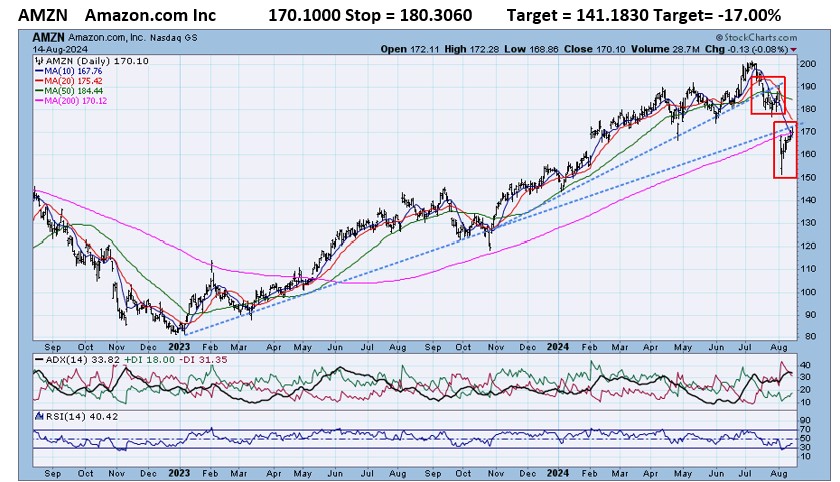Click the red down arrow after Chg value
The image size is (840, 482).
[794, 49]
